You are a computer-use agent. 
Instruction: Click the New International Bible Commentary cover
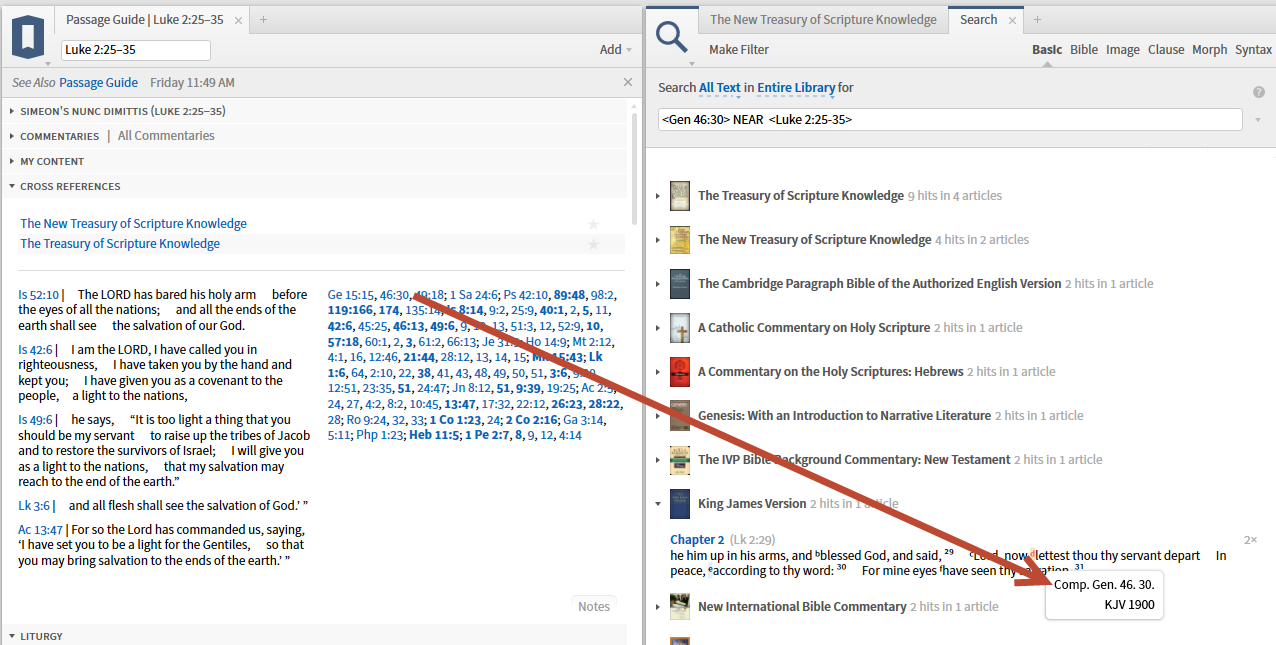point(680,606)
